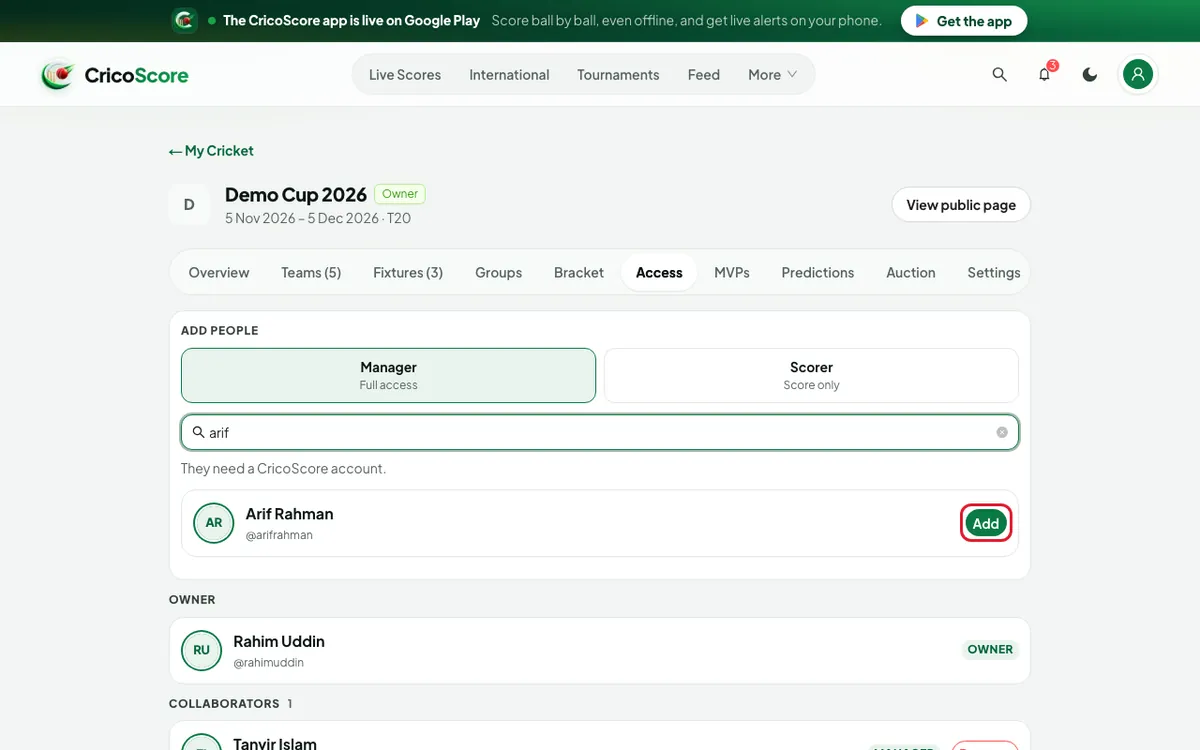Click the Rahim Uddin name
Image resolution: width=1200 pixels, height=750 pixels.
(x=279, y=641)
